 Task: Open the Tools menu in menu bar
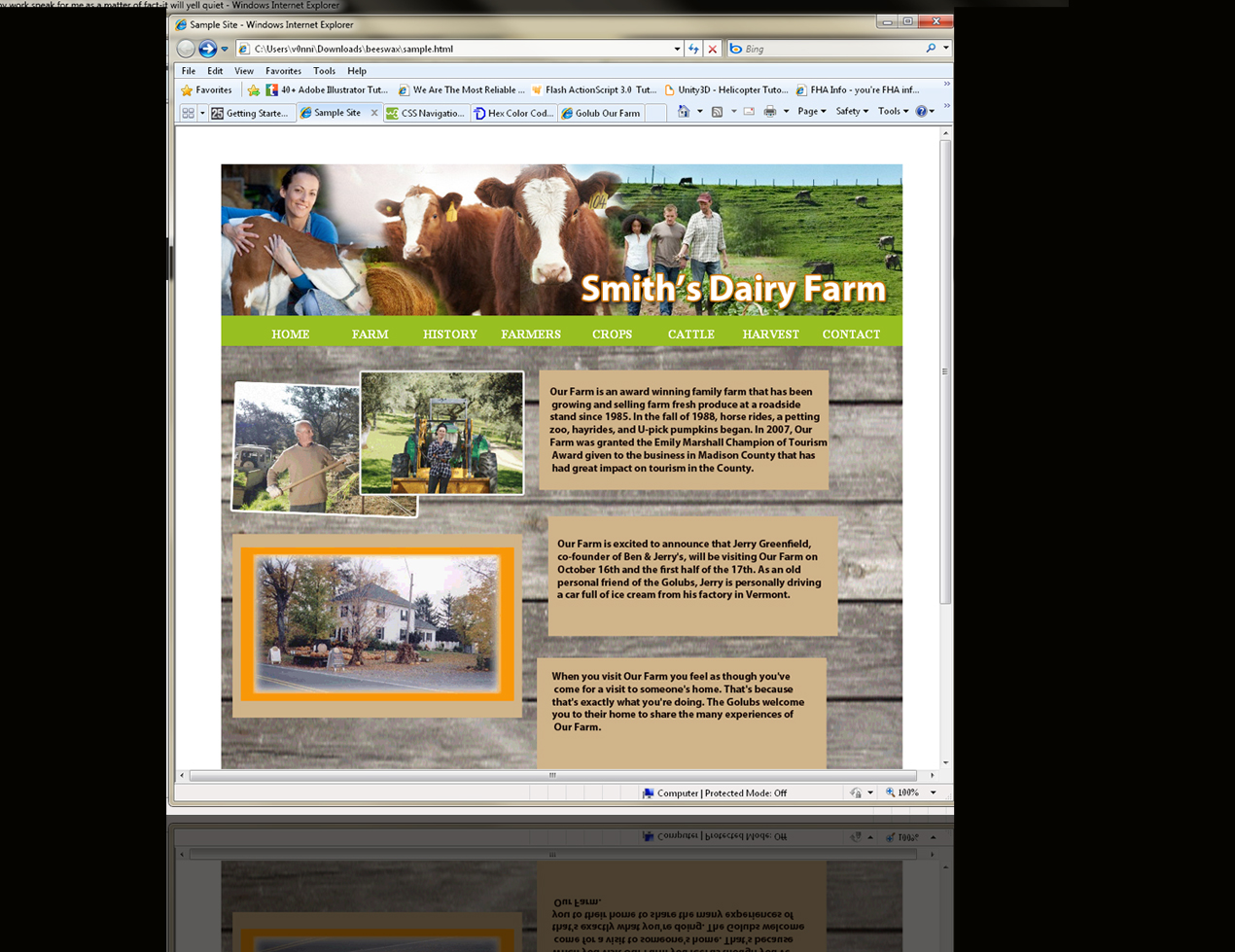[325, 71]
